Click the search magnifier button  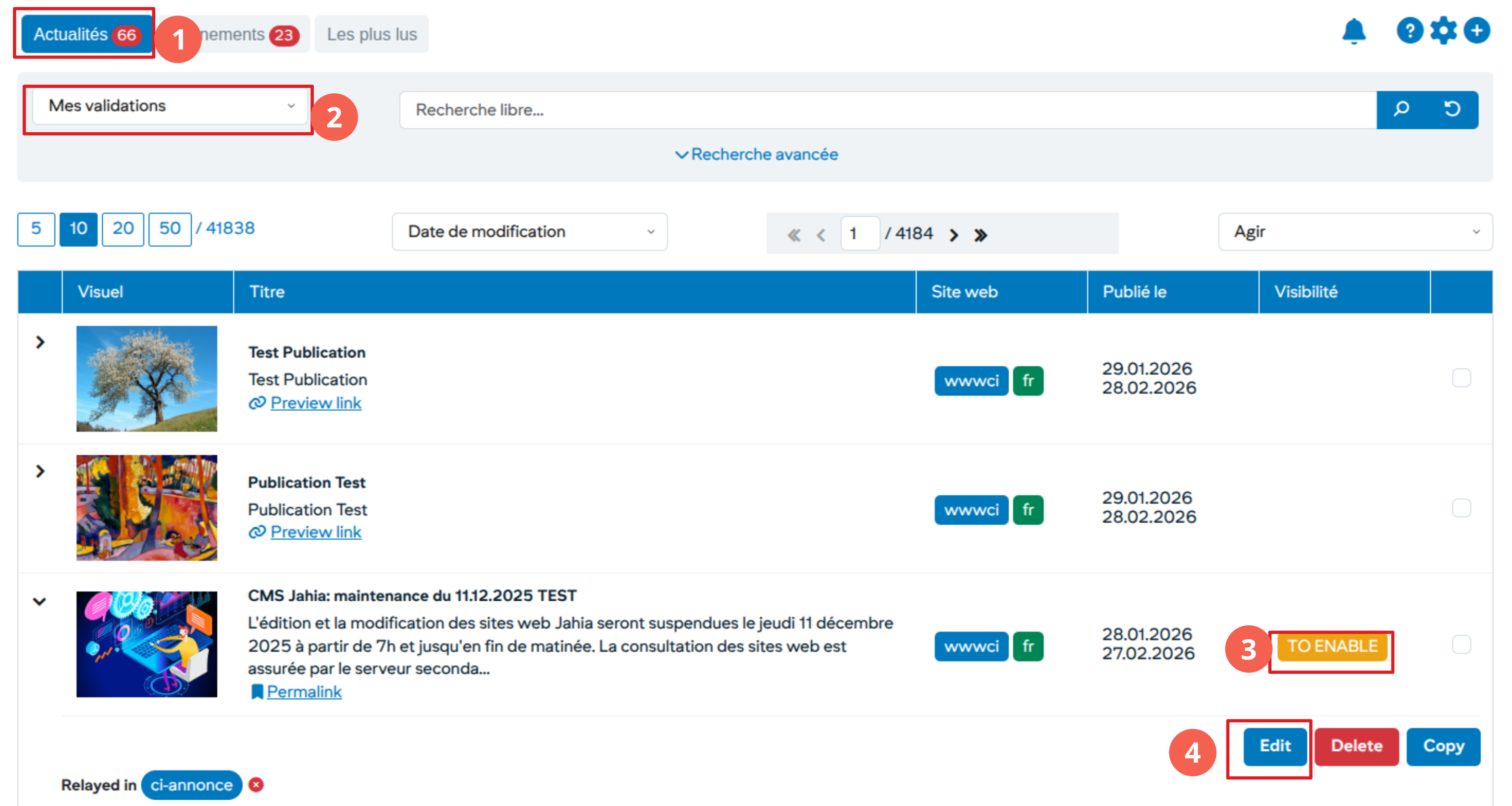coord(1401,109)
